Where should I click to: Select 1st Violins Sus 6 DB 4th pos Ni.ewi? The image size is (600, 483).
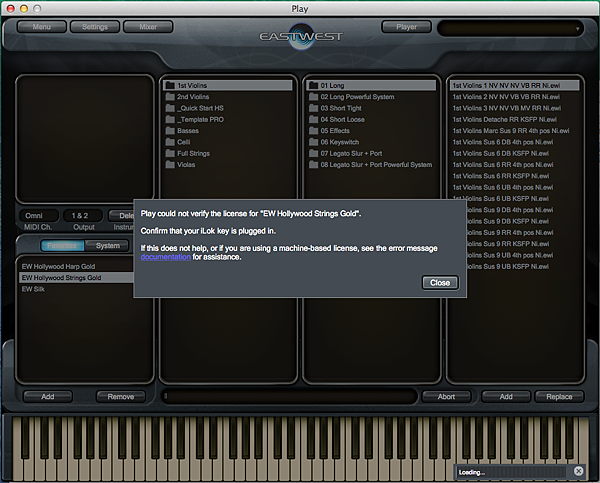tap(515, 142)
